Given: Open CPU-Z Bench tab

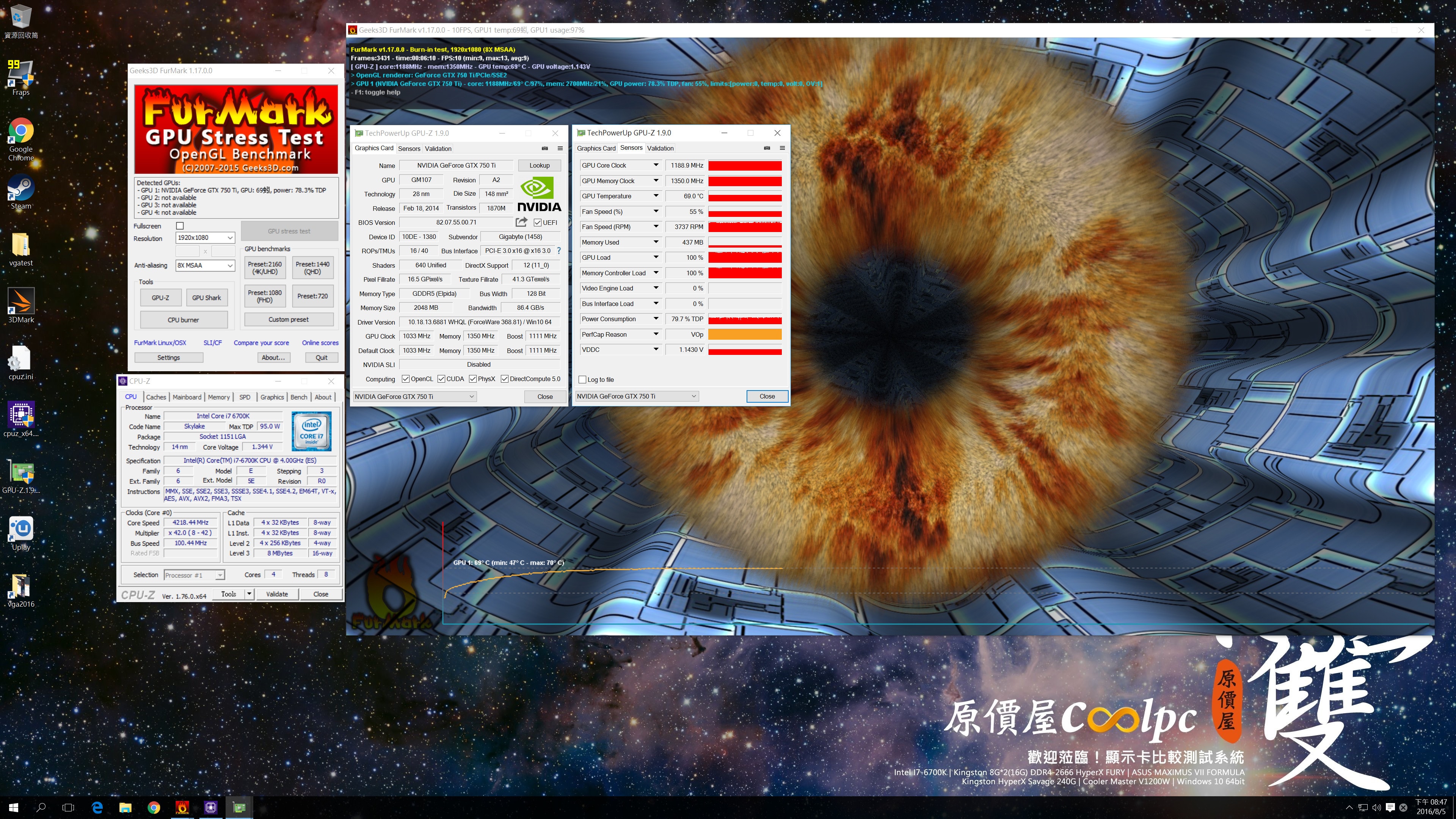Looking at the screenshot, I should pos(298,397).
